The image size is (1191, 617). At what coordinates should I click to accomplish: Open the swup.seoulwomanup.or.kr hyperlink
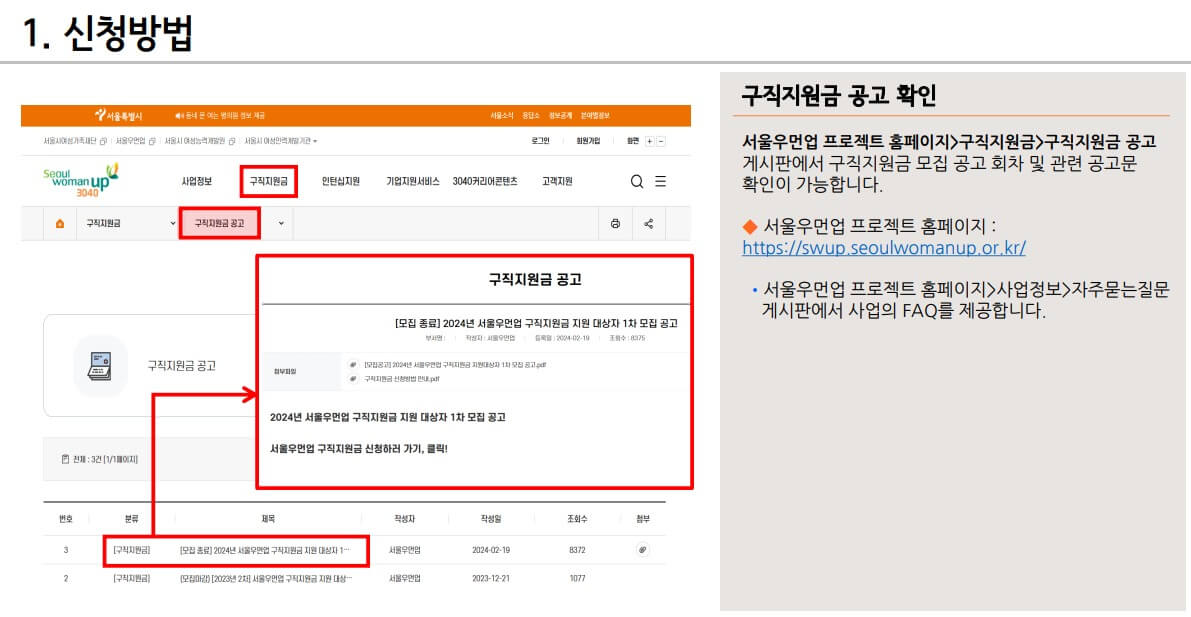tap(884, 248)
